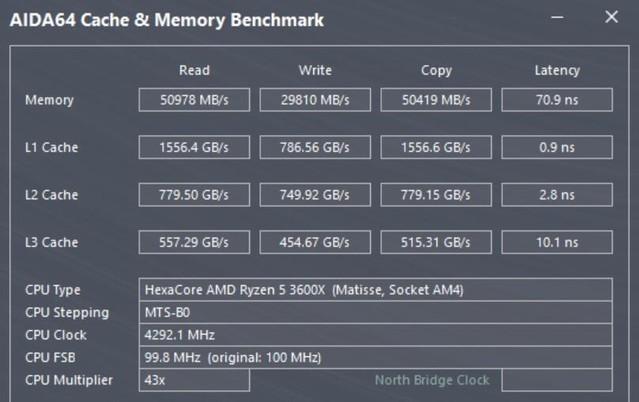639x402 pixels.
Task: Select the CPU Multiplier 43x box
Action: pyautogui.click(x=194, y=380)
